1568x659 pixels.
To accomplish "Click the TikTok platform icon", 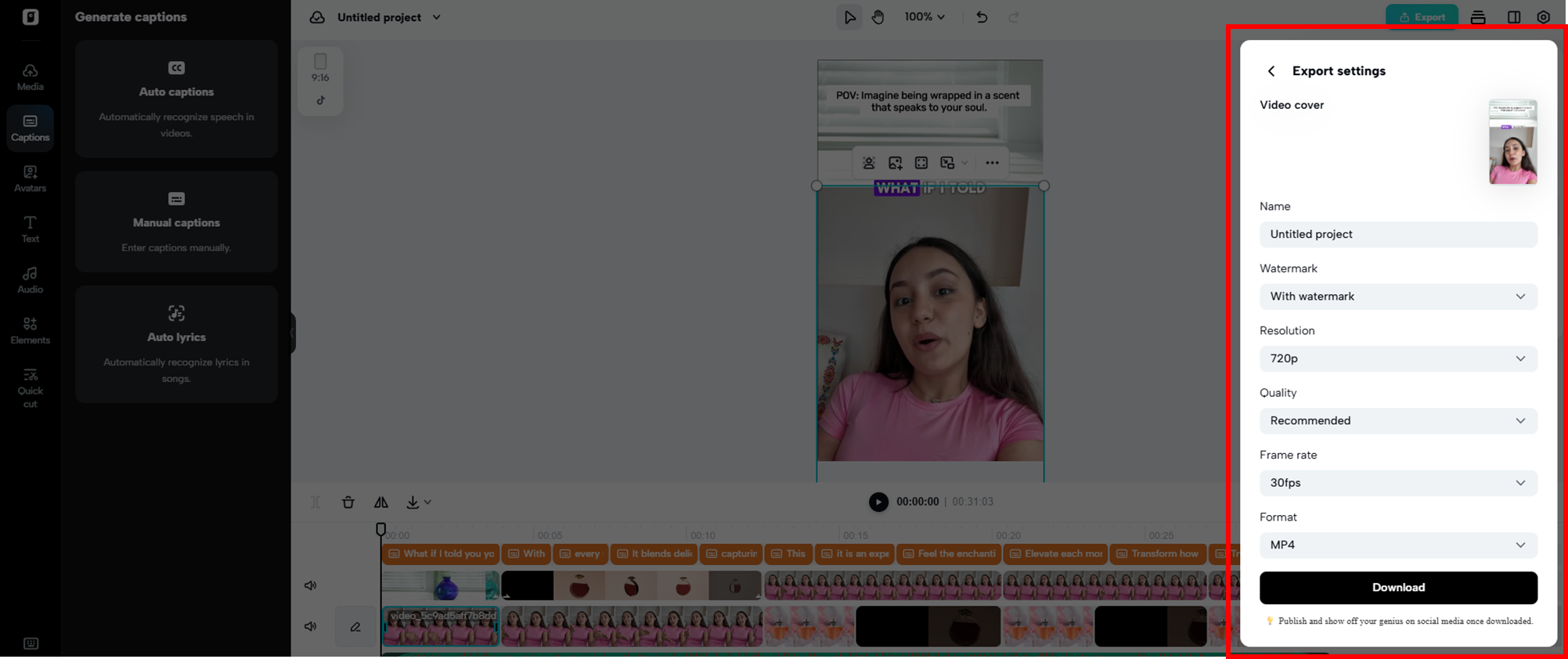I will (321, 100).
